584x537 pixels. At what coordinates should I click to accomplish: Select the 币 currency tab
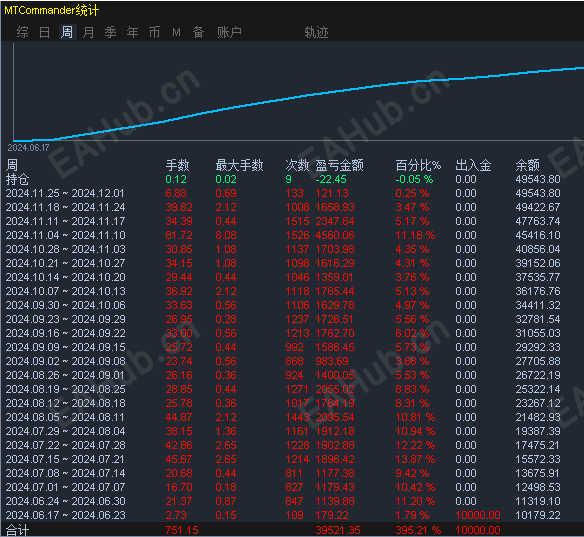click(154, 32)
